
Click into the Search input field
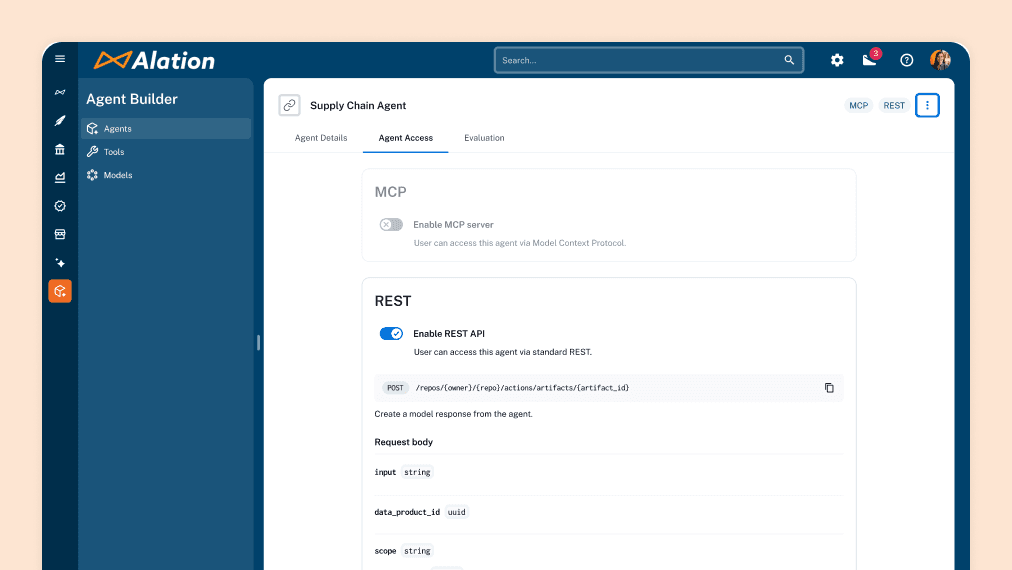tap(640, 60)
